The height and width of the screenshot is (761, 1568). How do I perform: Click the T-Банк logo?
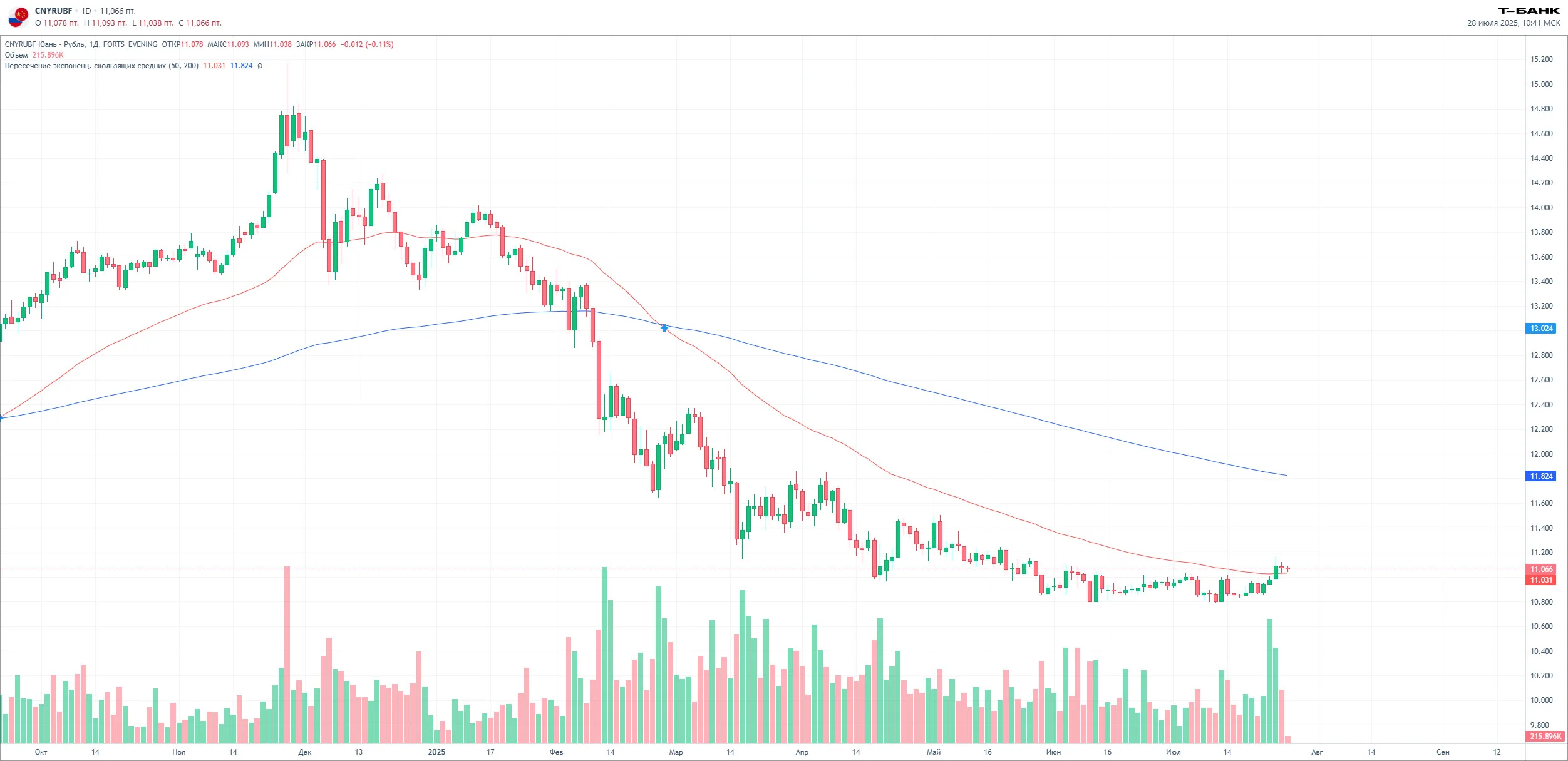[x=1529, y=11]
